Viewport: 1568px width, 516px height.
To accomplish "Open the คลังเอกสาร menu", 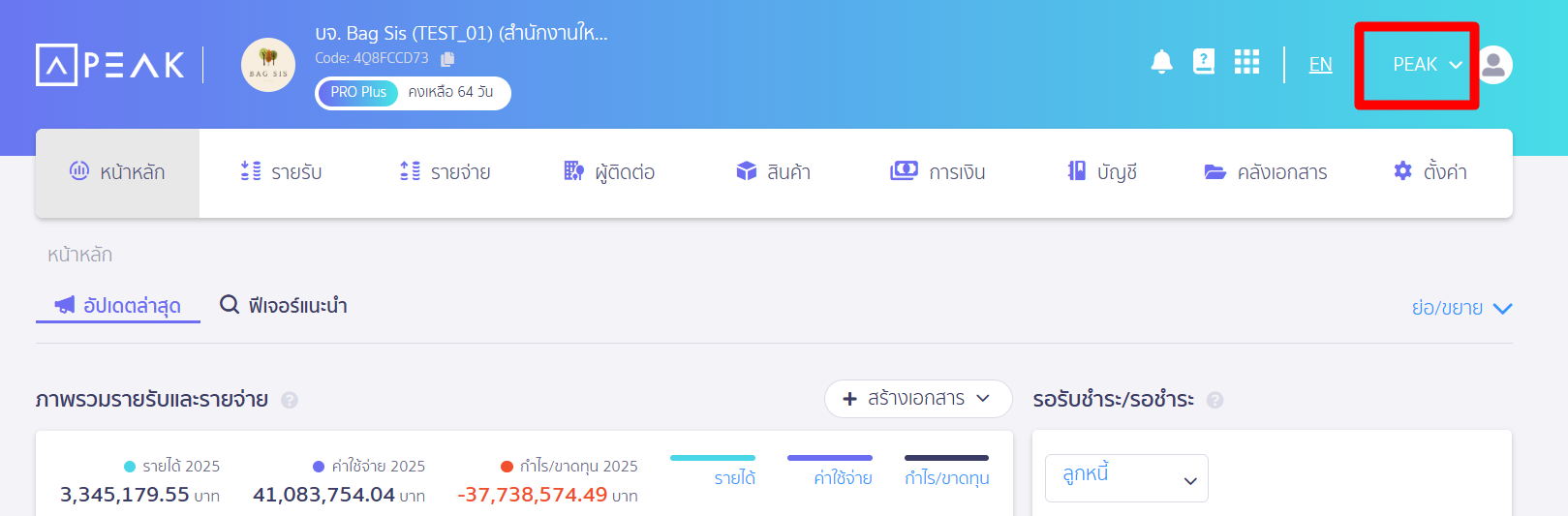I will (1265, 172).
